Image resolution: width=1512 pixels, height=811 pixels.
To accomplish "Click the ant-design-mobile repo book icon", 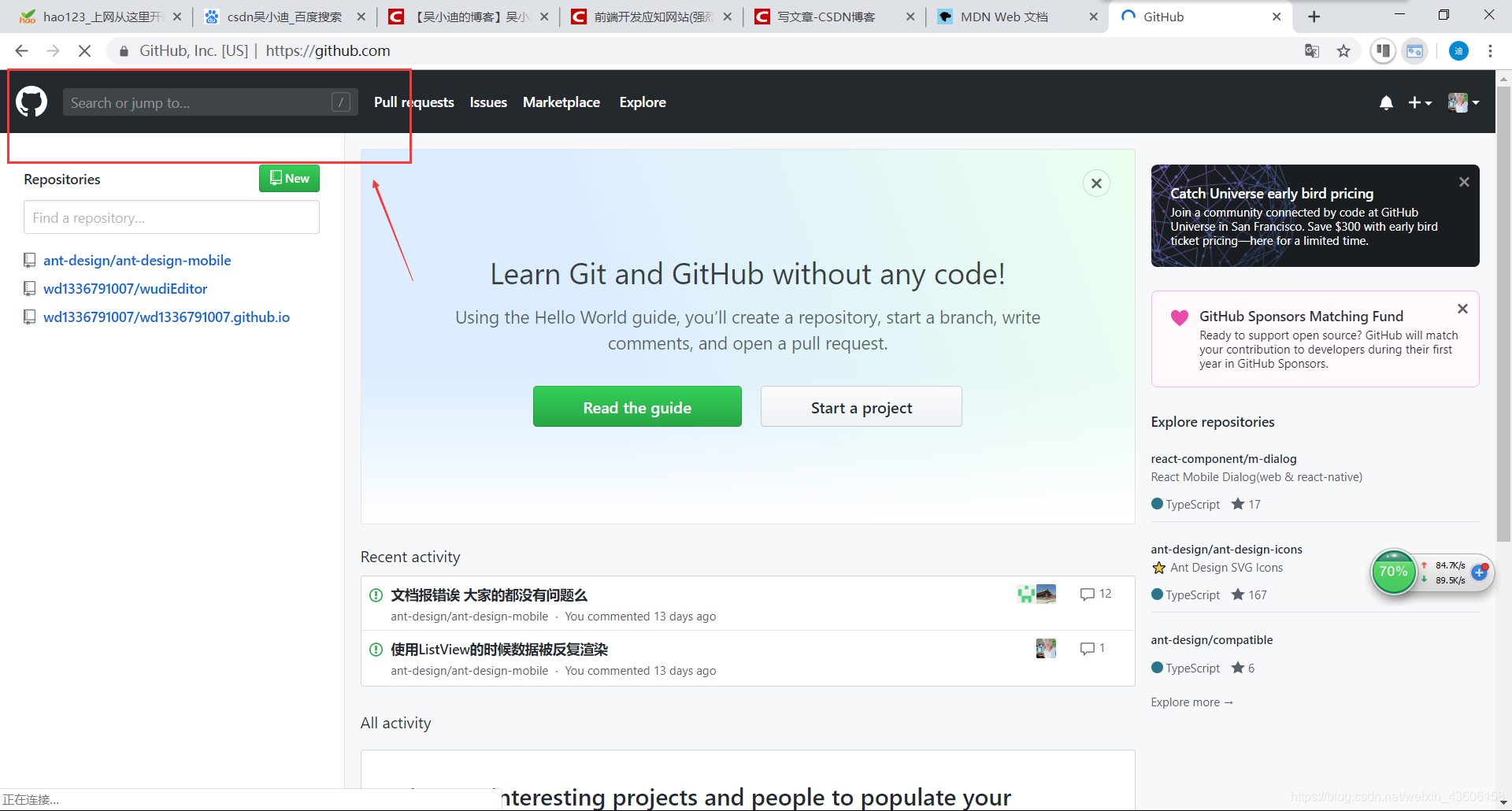I will click(30, 261).
